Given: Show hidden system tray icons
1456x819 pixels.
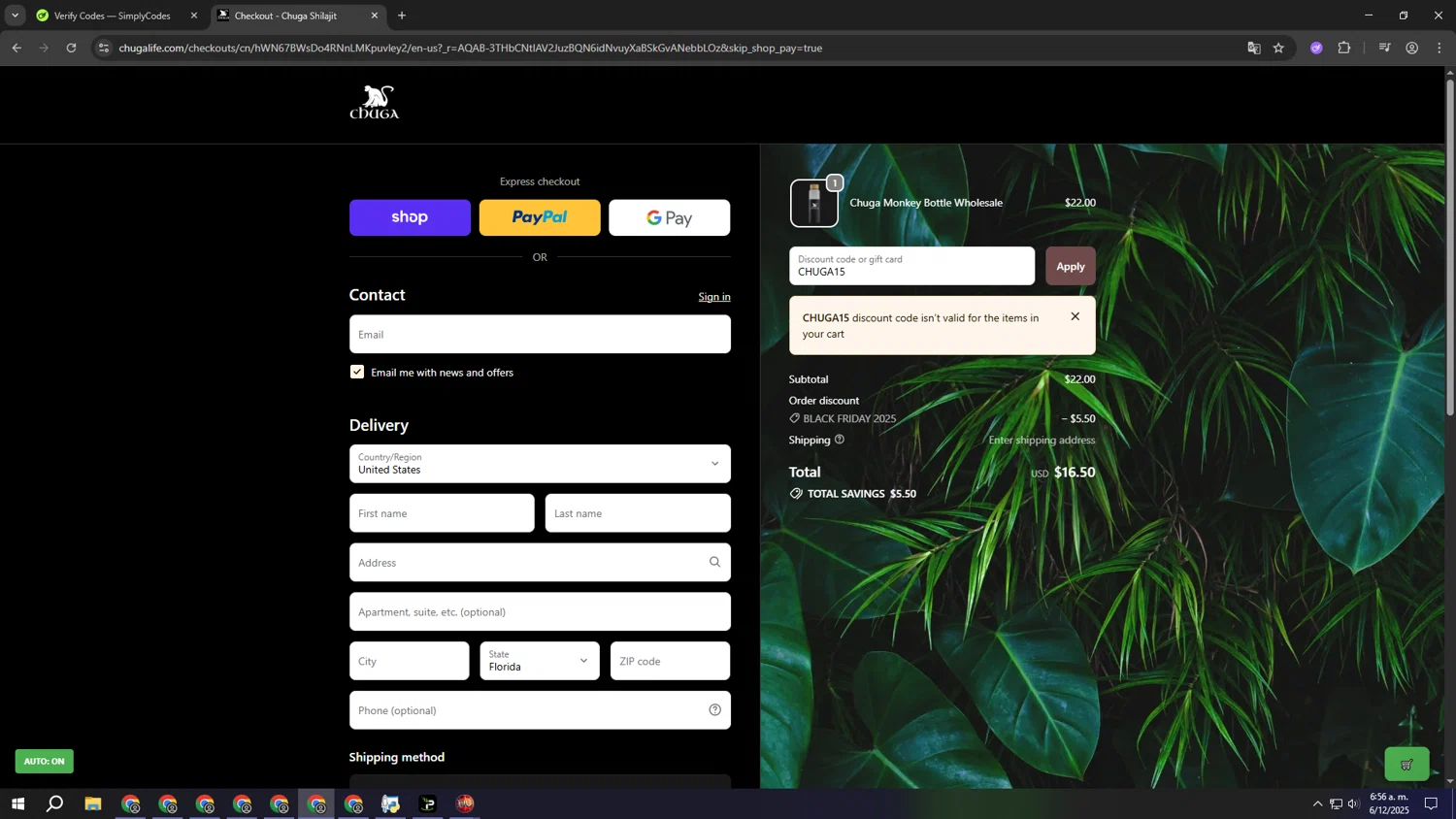Looking at the screenshot, I should (1317, 803).
